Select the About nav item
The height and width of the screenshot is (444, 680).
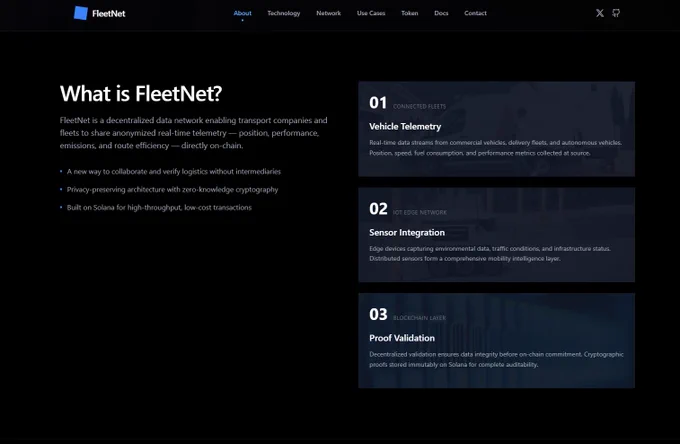tap(242, 13)
